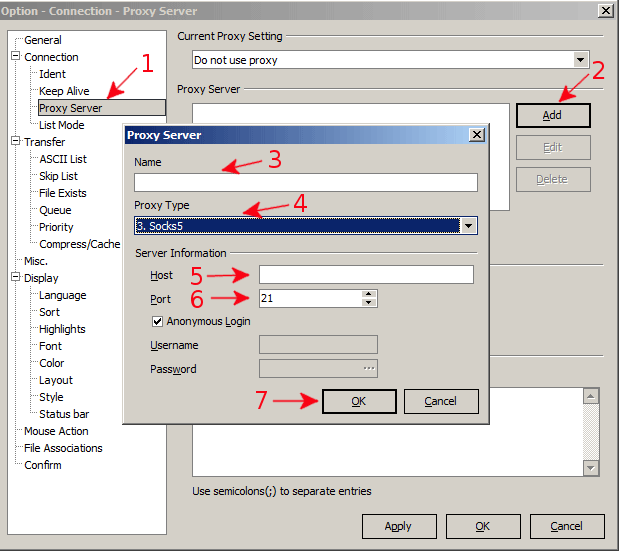Open the Skip List page
Viewport: 619px width, 551px height.
pos(58,176)
